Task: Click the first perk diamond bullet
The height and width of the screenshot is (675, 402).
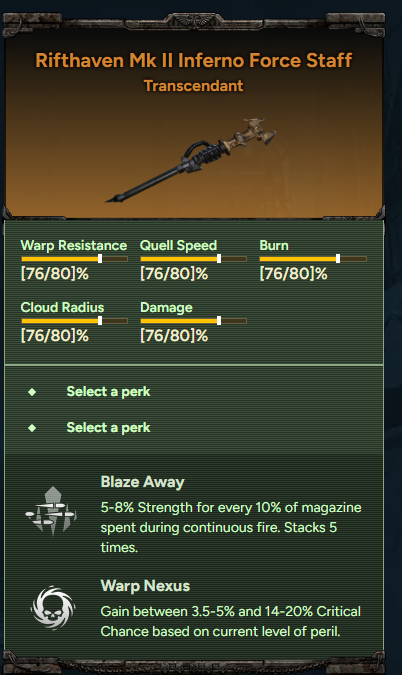Action: (32, 392)
